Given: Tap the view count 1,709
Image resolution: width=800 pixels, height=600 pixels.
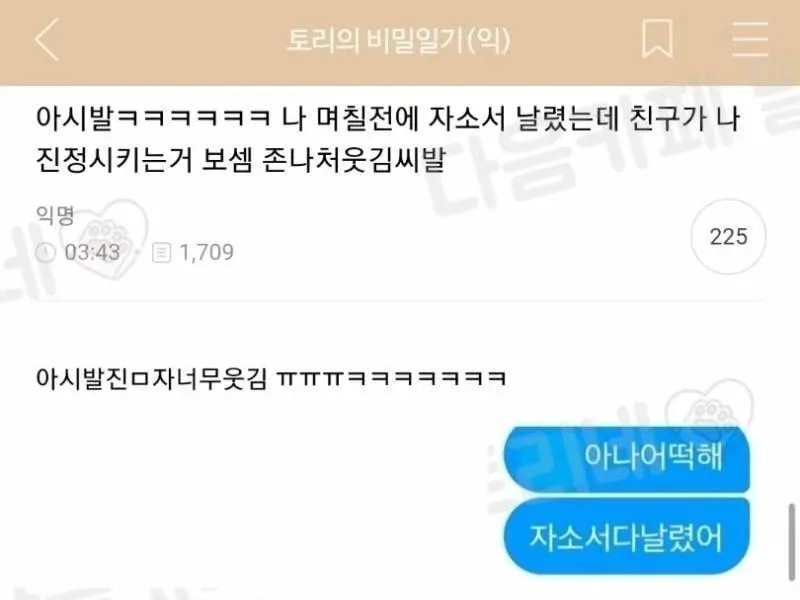Looking at the screenshot, I should [x=207, y=253].
